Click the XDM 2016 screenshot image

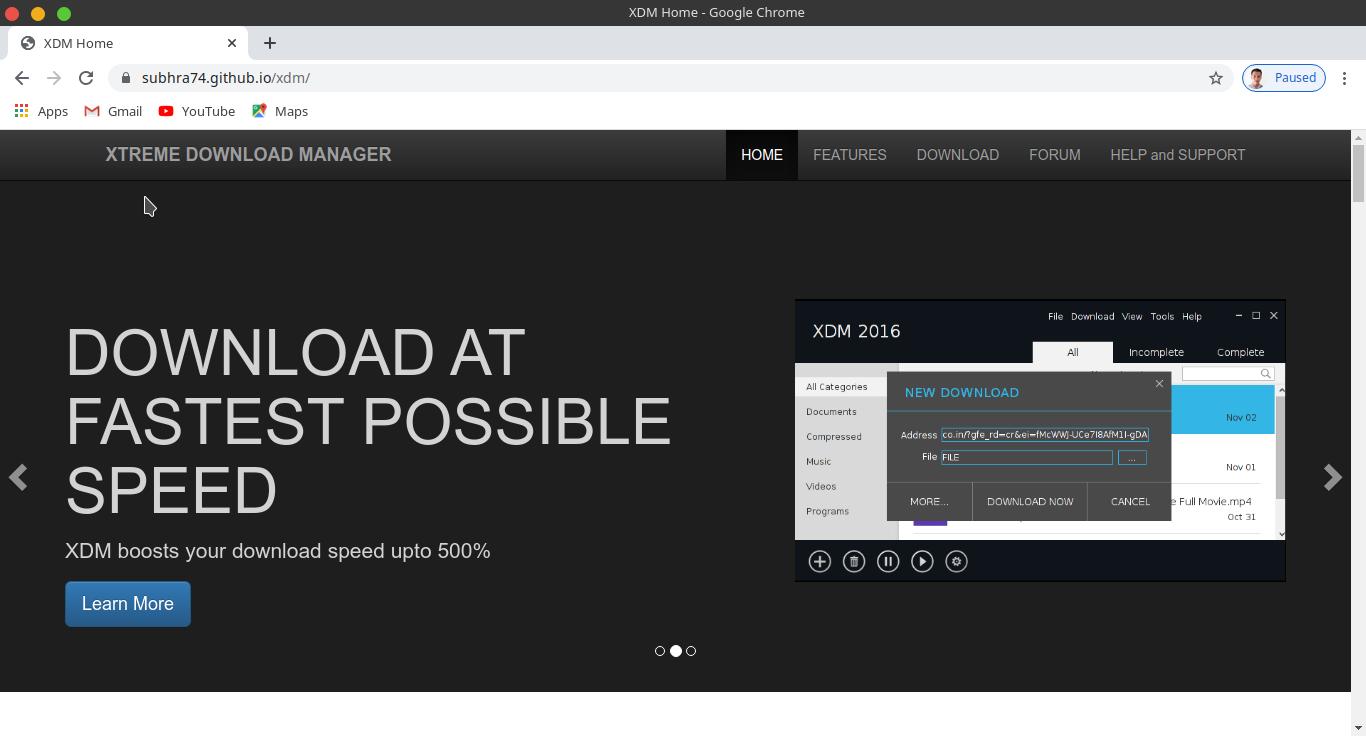point(1040,440)
